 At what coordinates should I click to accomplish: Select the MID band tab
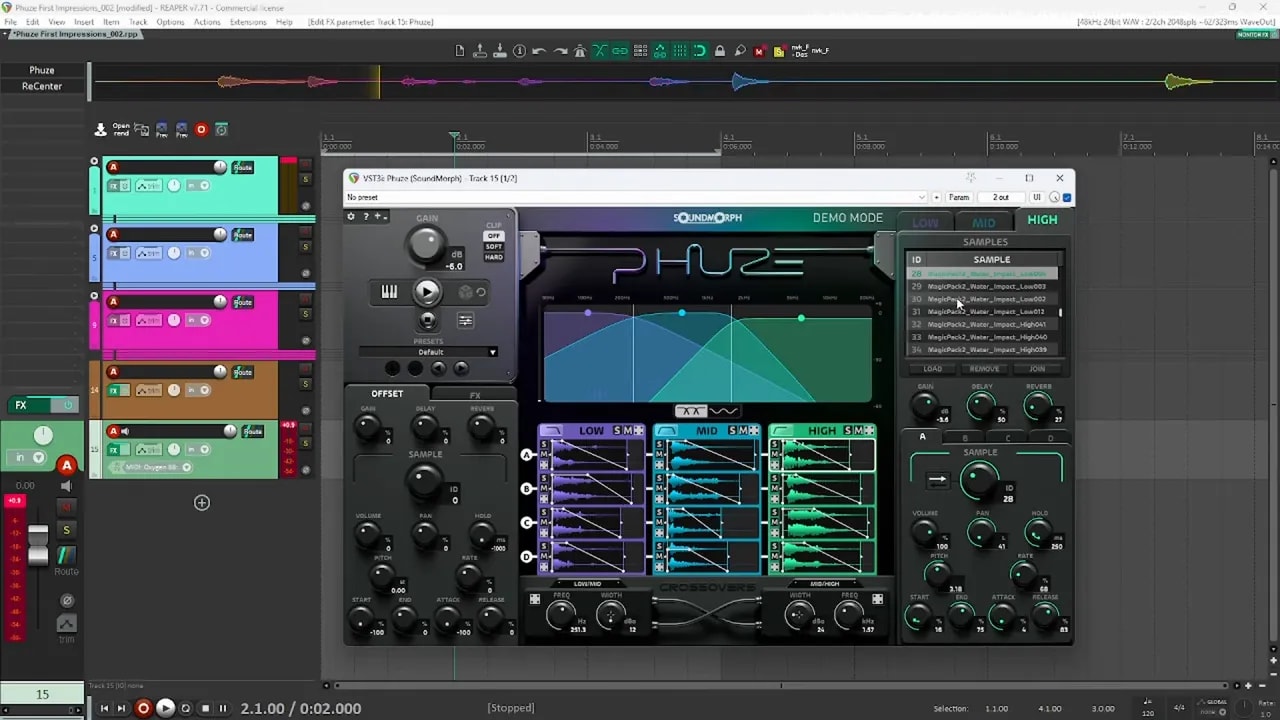coord(983,223)
